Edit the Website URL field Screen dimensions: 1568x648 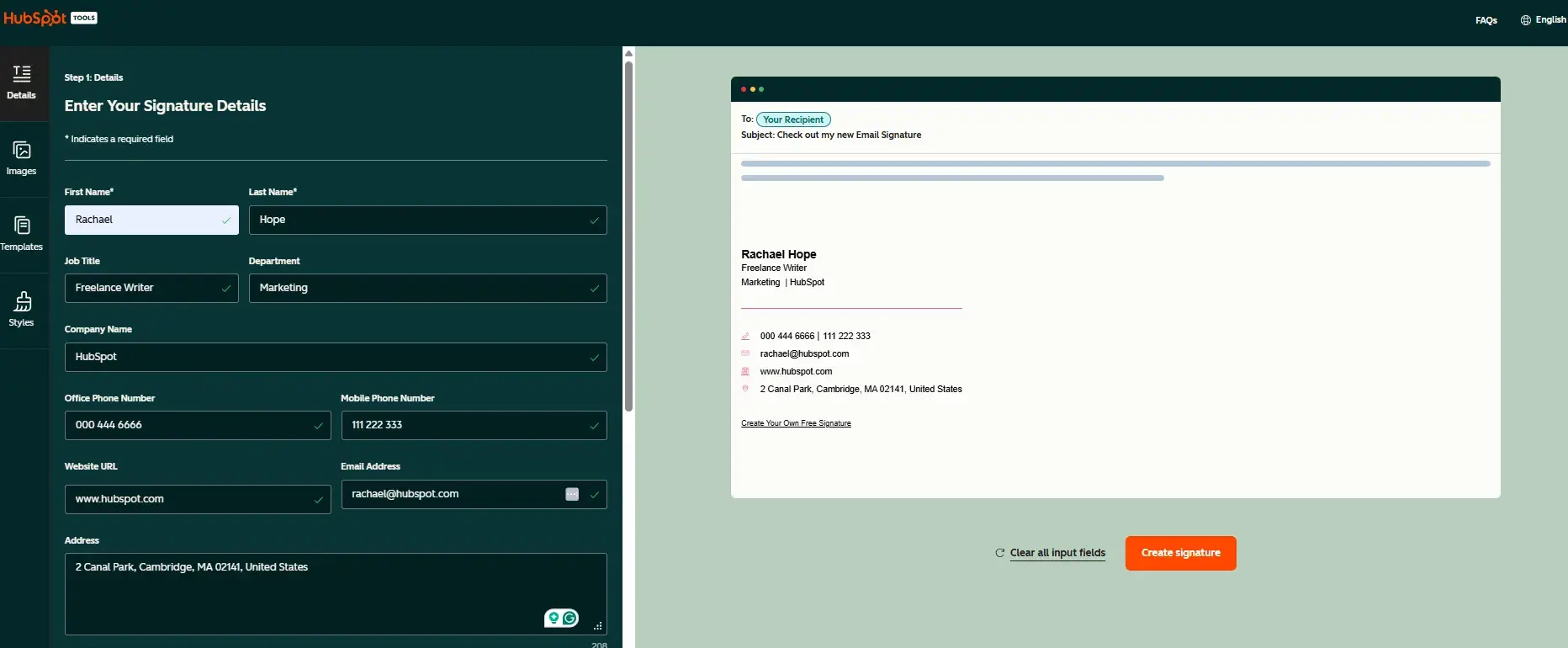pyautogui.click(x=198, y=499)
